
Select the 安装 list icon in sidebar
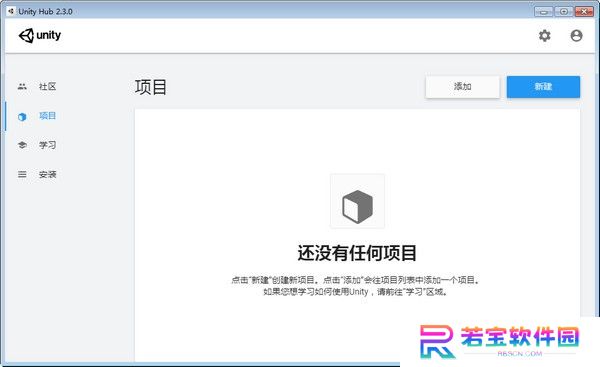point(22,175)
